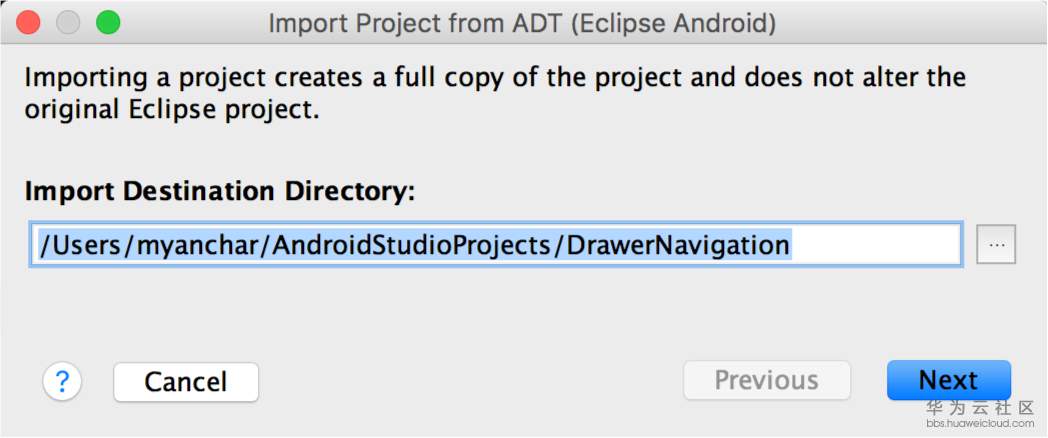The width and height of the screenshot is (1048, 438).
Task: Minimize the dialog with the yellow button
Action: point(68,23)
